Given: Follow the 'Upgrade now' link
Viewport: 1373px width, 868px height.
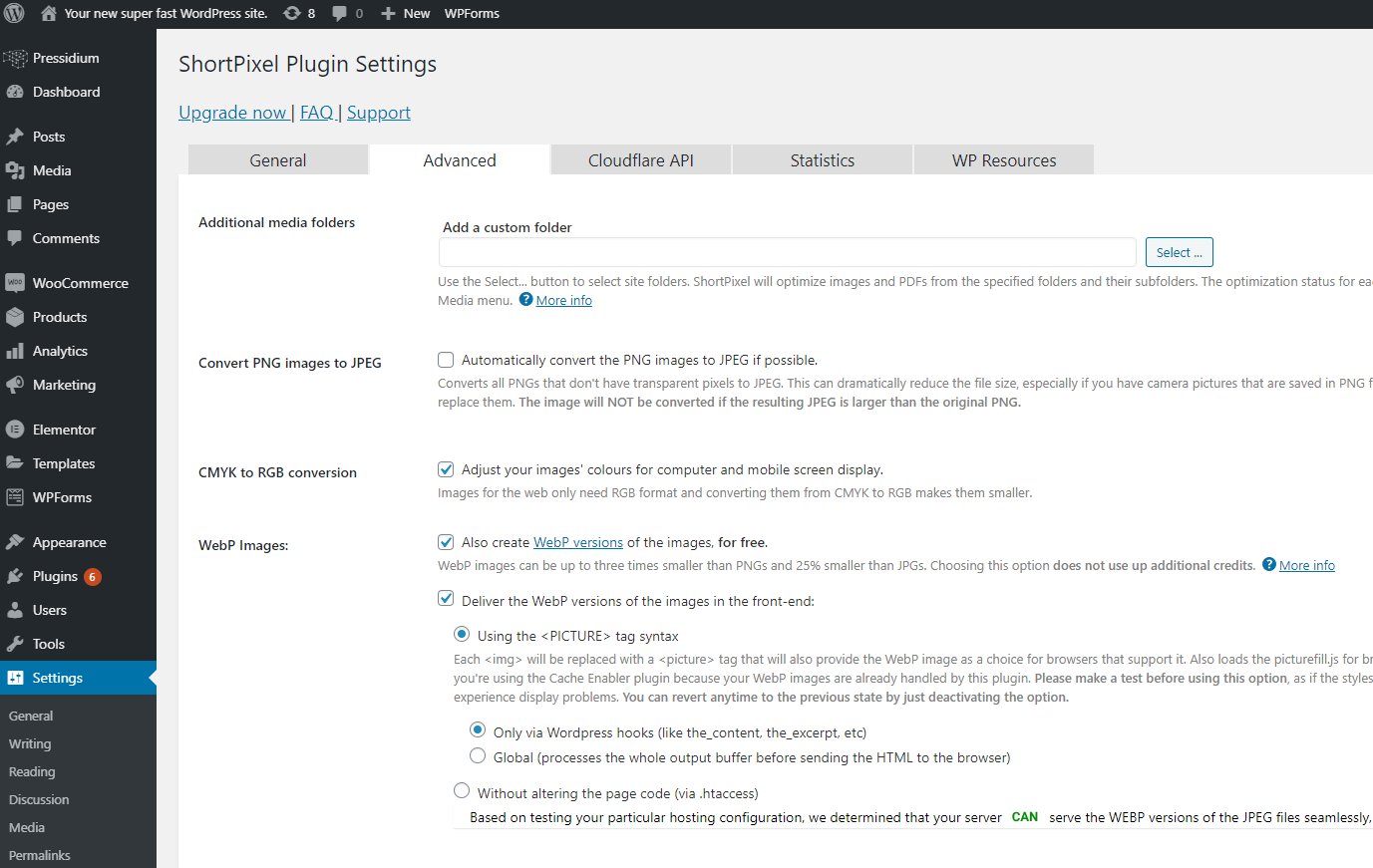Looking at the screenshot, I should 232,113.
